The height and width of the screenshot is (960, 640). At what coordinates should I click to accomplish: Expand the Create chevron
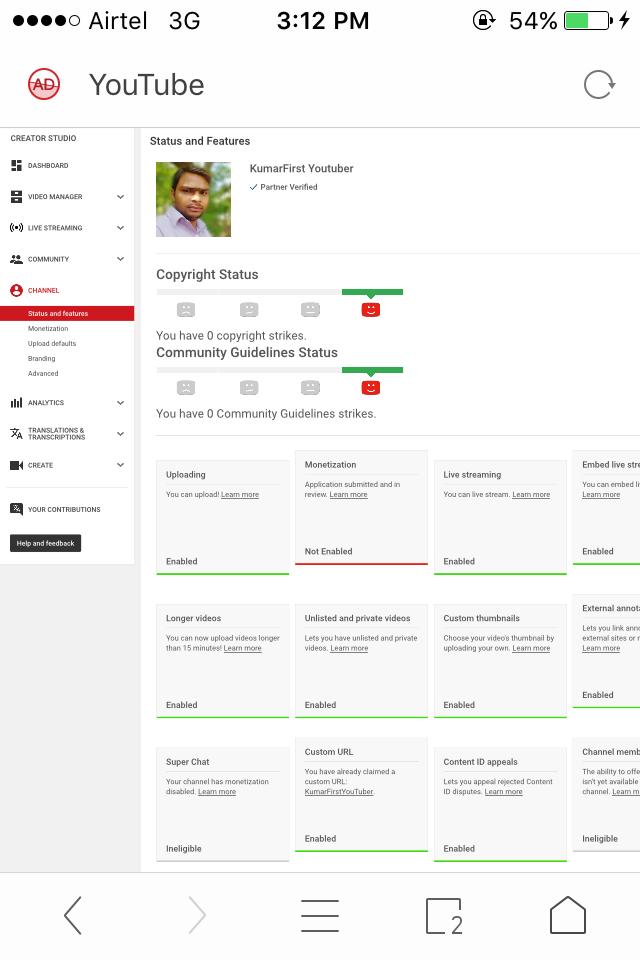pos(121,465)
